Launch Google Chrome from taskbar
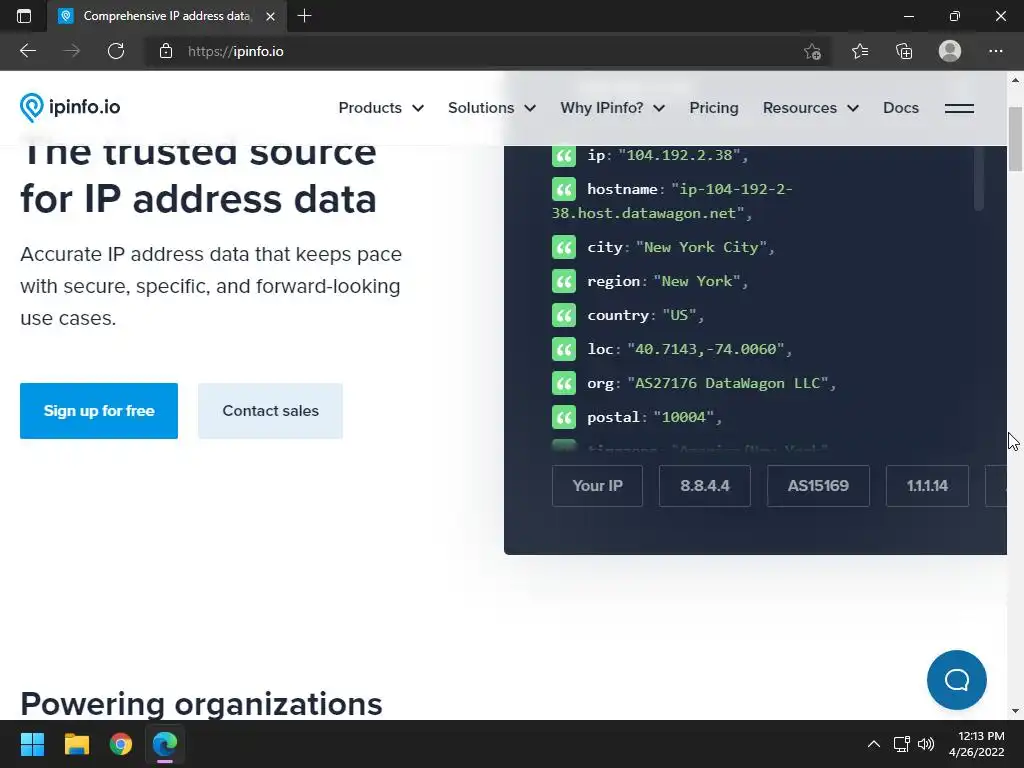1024x768 pixels. tap(121, 744)
